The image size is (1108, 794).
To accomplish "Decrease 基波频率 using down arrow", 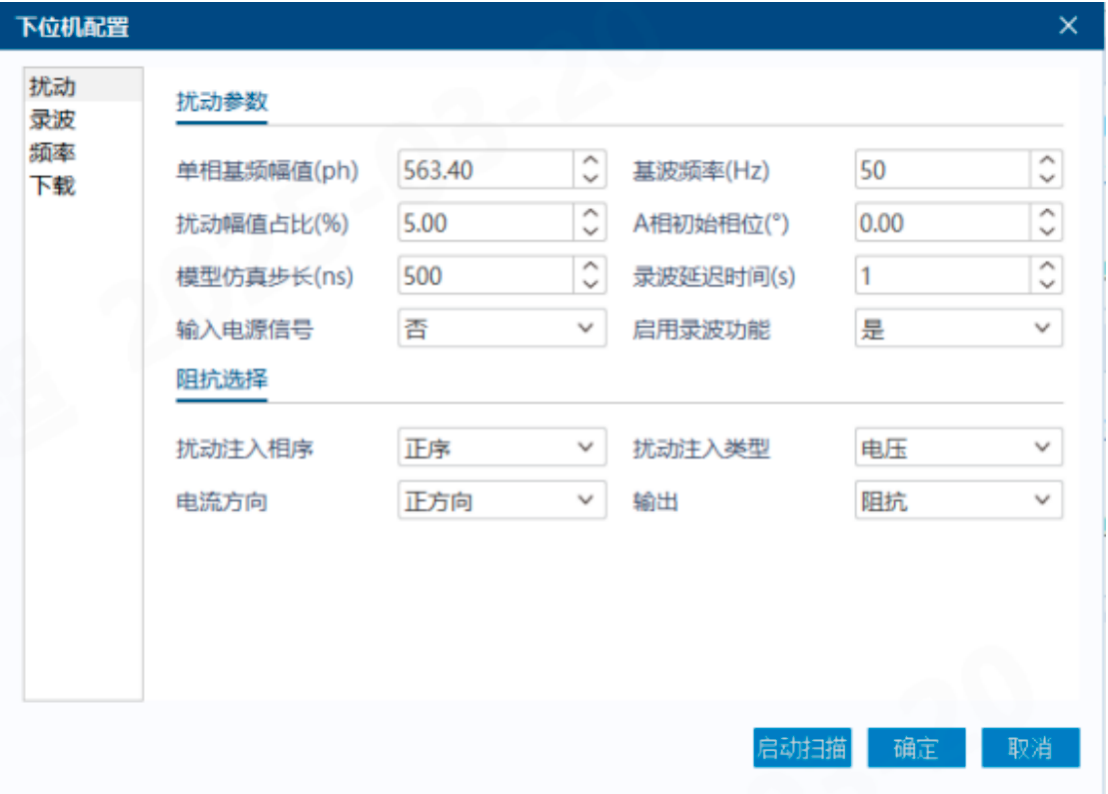I will coord(1046,179).
